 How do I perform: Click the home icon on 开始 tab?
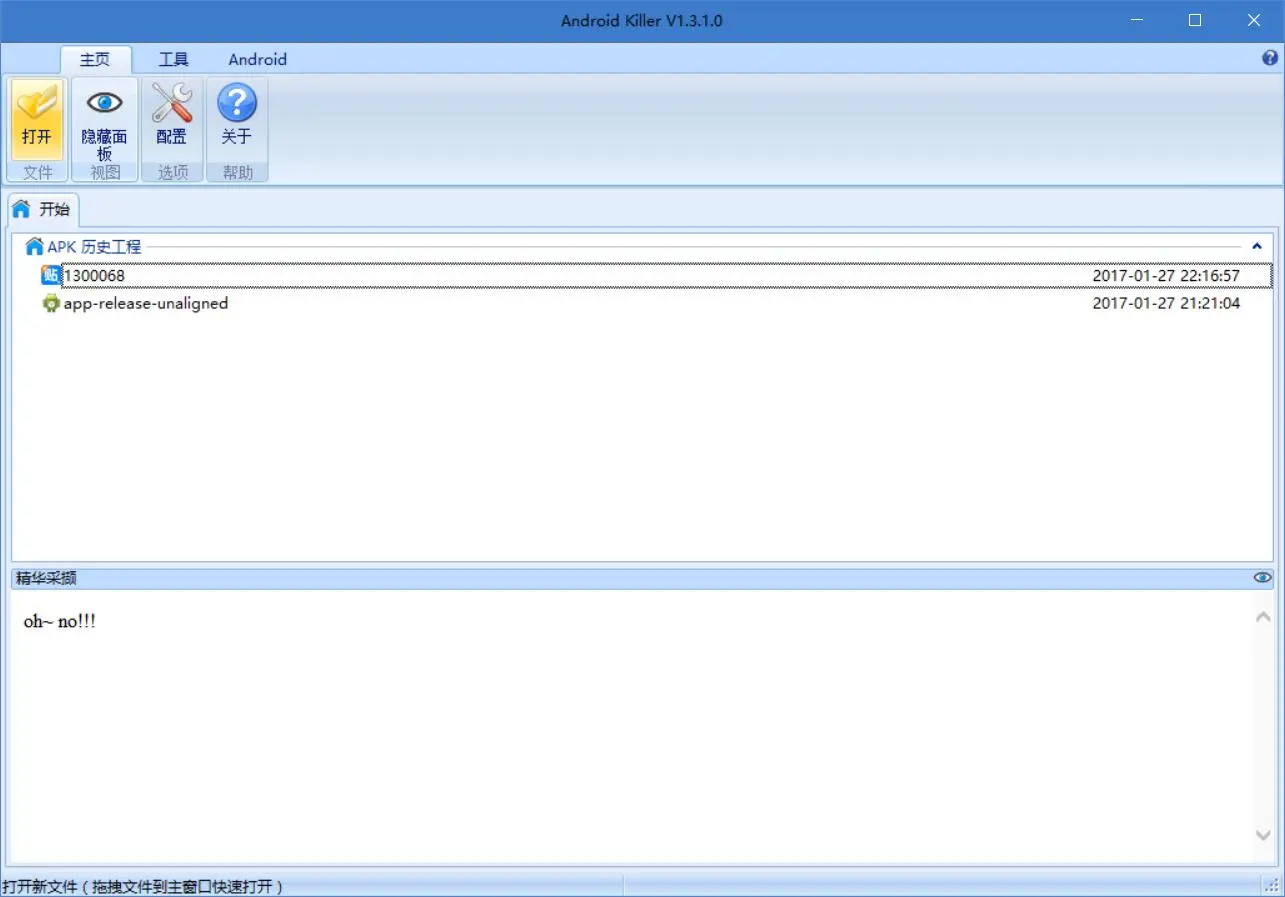[21, 209]
